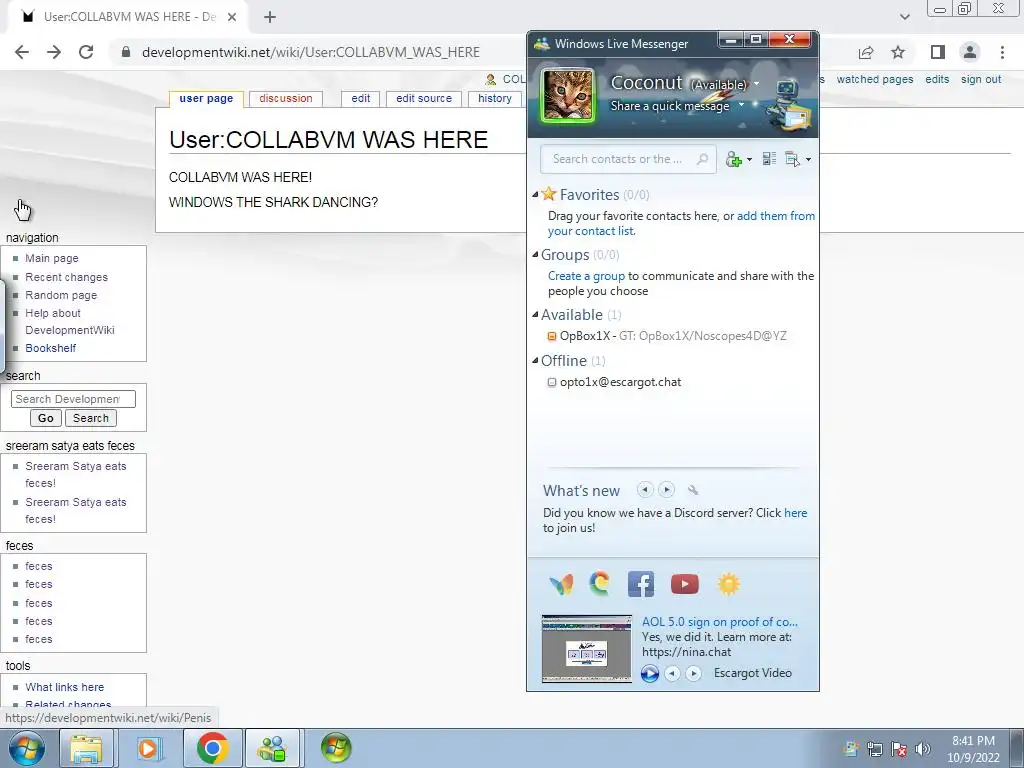
Task: Open the Facebook icon in Messenger
Action: click(641, 584)
